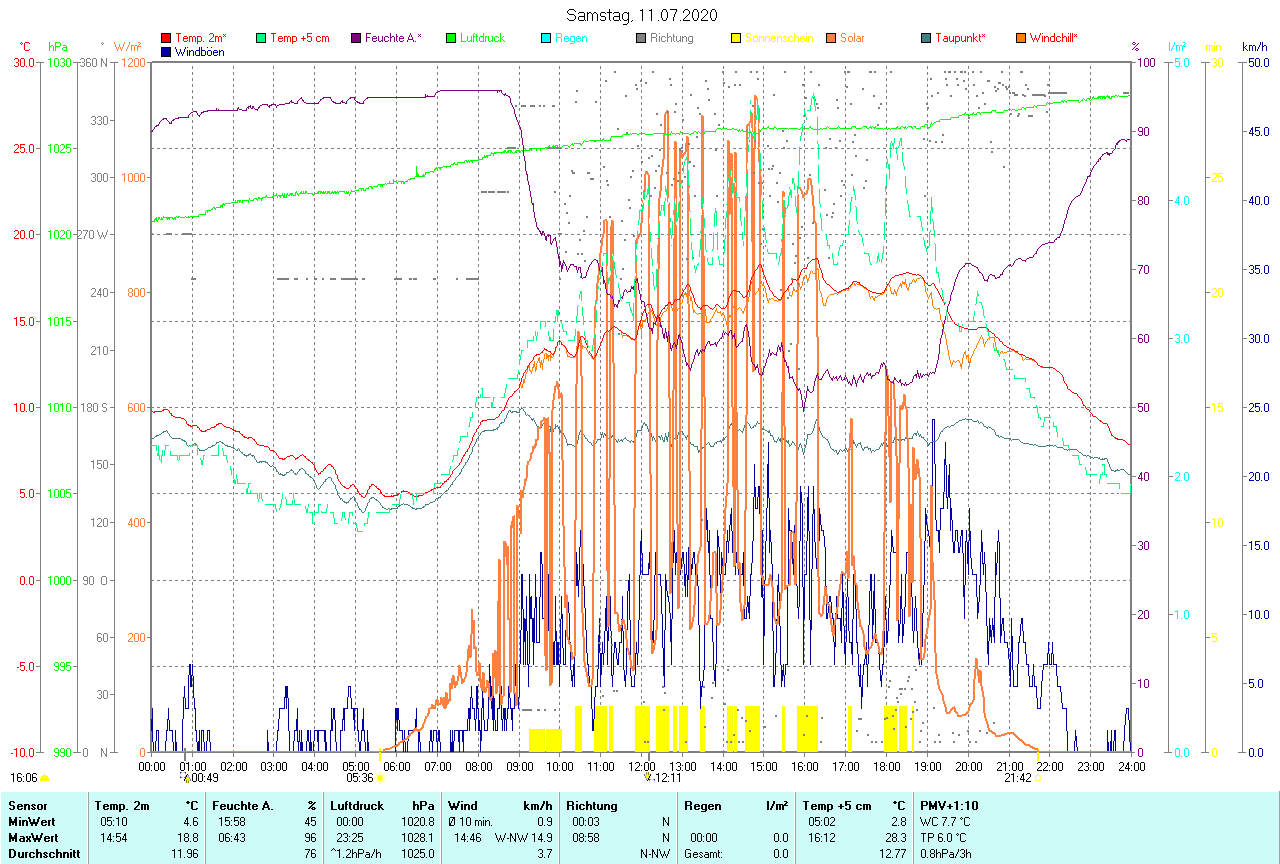Click the ground average value 12.77
Image resolution: width=1280 pixels, height=864 pixels.
(x=892, y=854)
